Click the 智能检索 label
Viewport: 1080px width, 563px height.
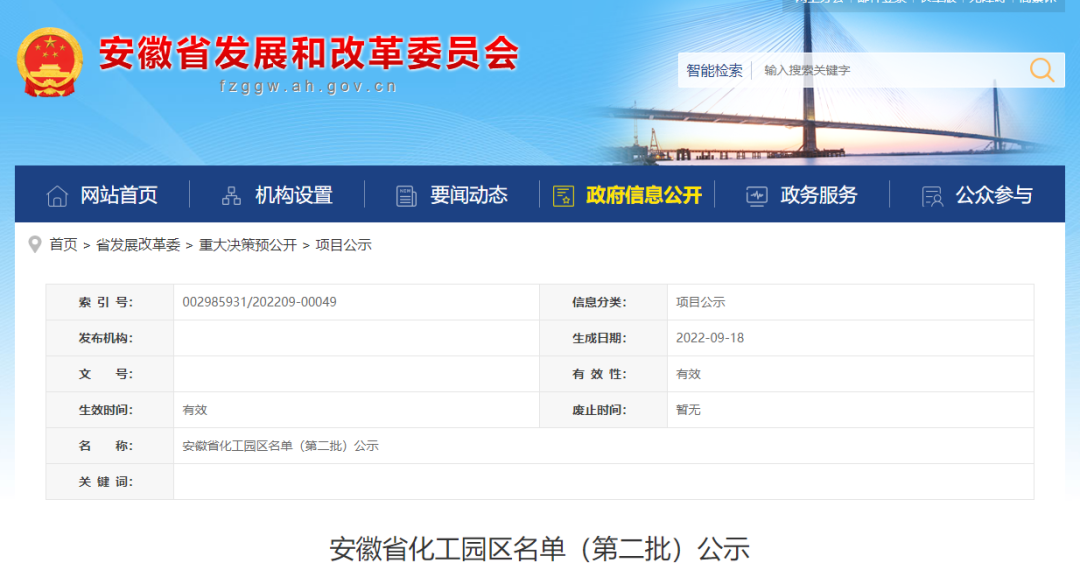714,70
